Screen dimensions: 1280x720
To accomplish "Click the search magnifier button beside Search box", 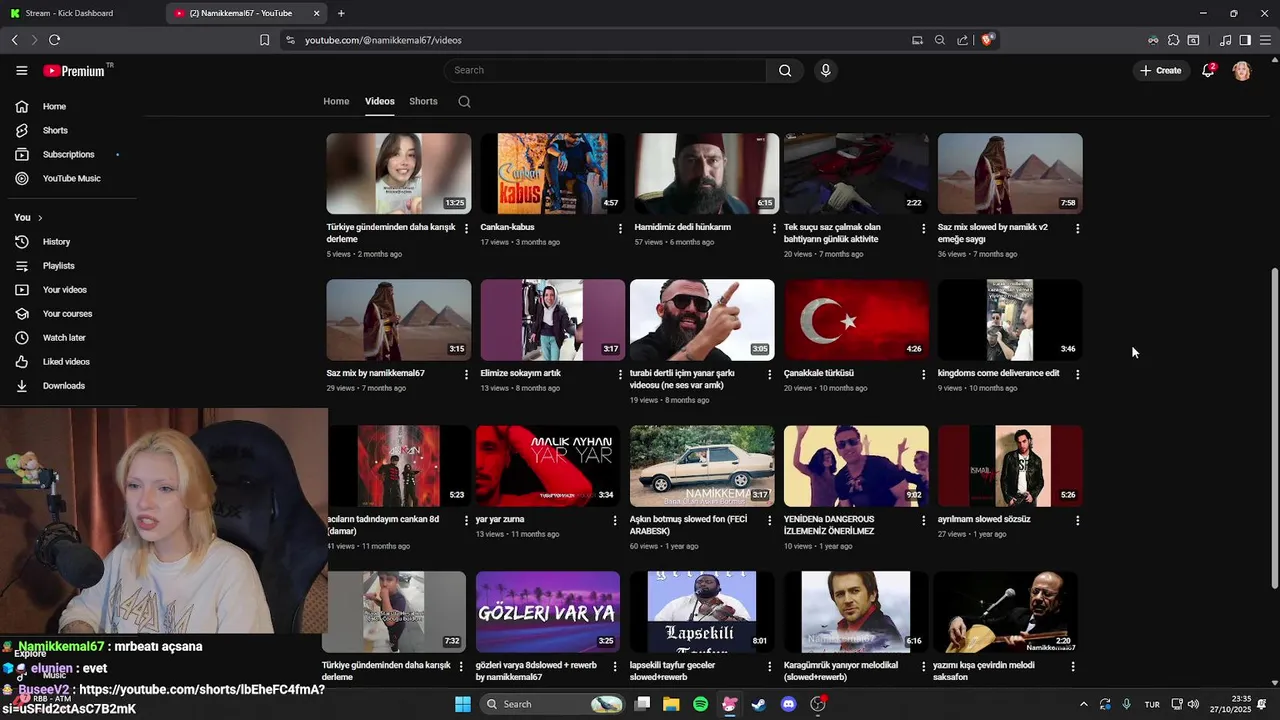I will tap(785, 70).
